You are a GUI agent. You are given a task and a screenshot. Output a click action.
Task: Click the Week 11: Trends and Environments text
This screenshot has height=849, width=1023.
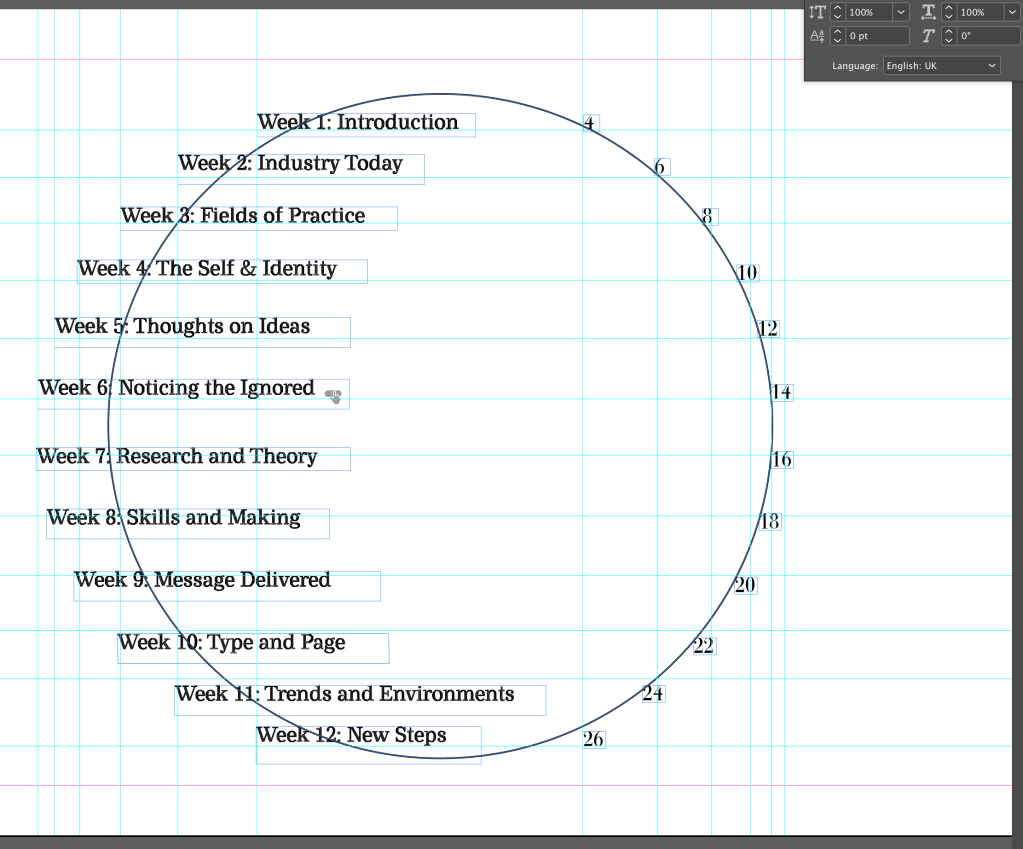[x=345, y=695]
